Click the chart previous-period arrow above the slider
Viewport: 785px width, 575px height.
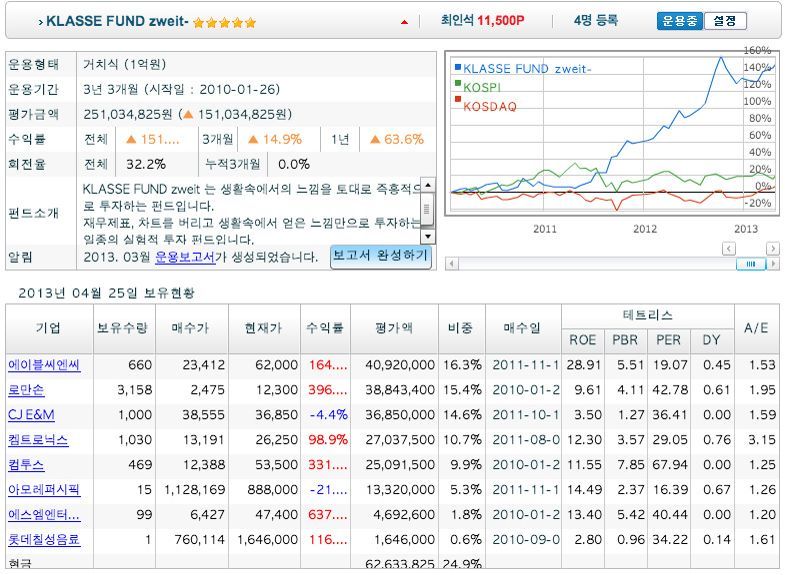click(x=729, y=248)
